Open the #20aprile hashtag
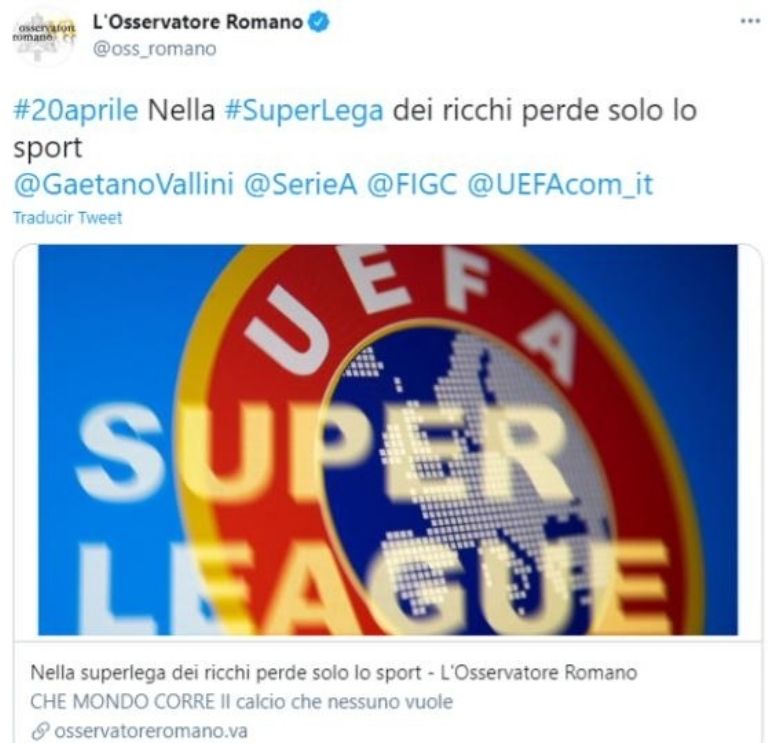768x743 pixels. point(75,110)
